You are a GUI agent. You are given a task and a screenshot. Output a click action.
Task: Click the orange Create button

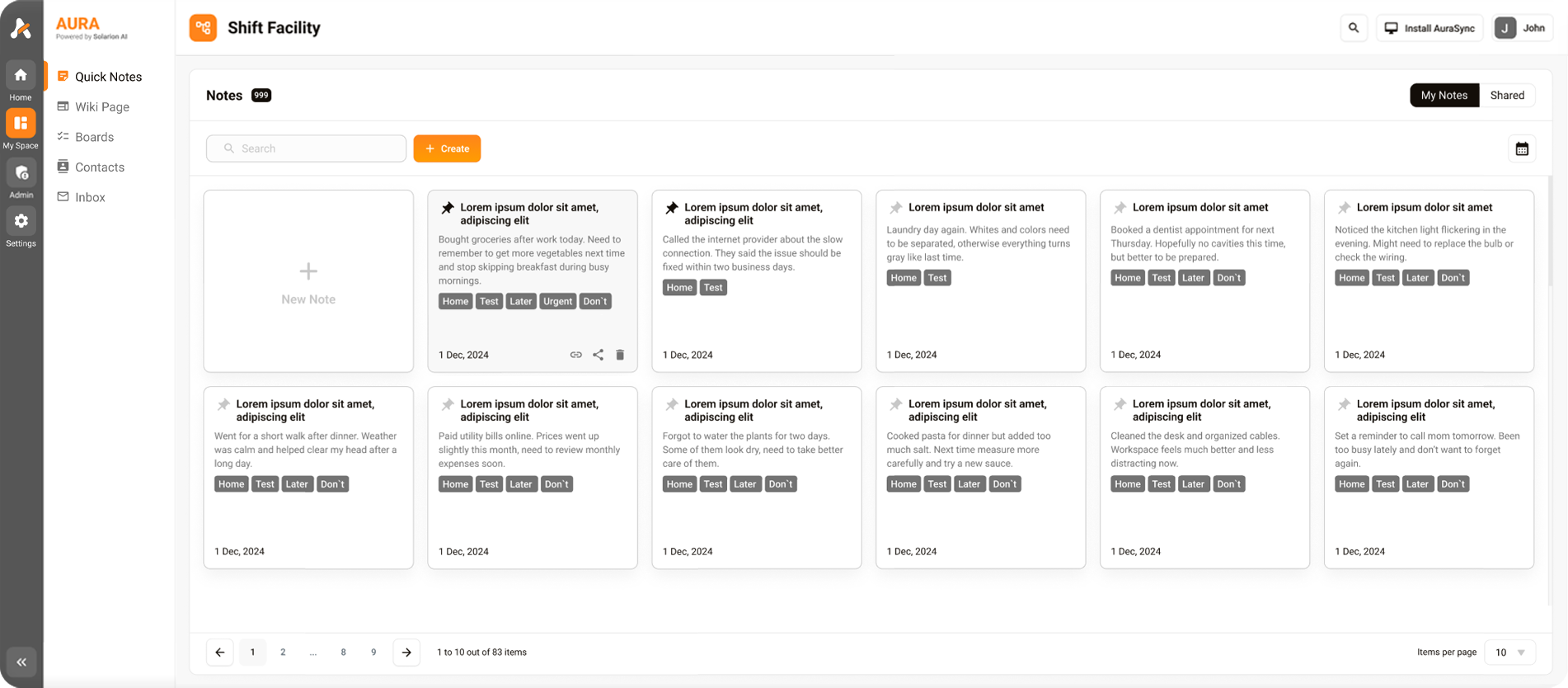click(x=447, y=148)
